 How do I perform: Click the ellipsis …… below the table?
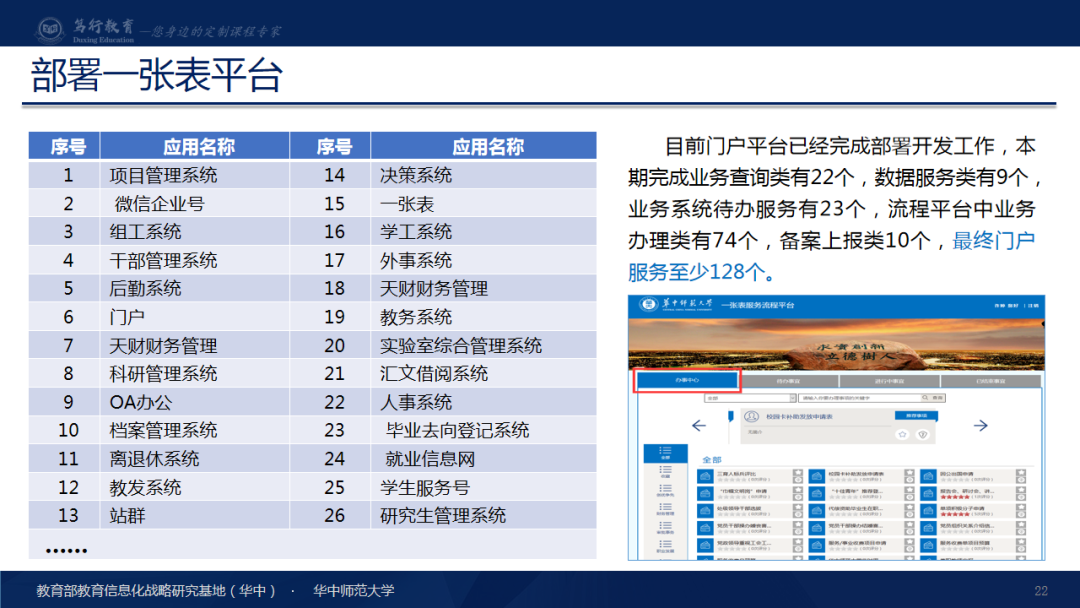click(66, 550)
